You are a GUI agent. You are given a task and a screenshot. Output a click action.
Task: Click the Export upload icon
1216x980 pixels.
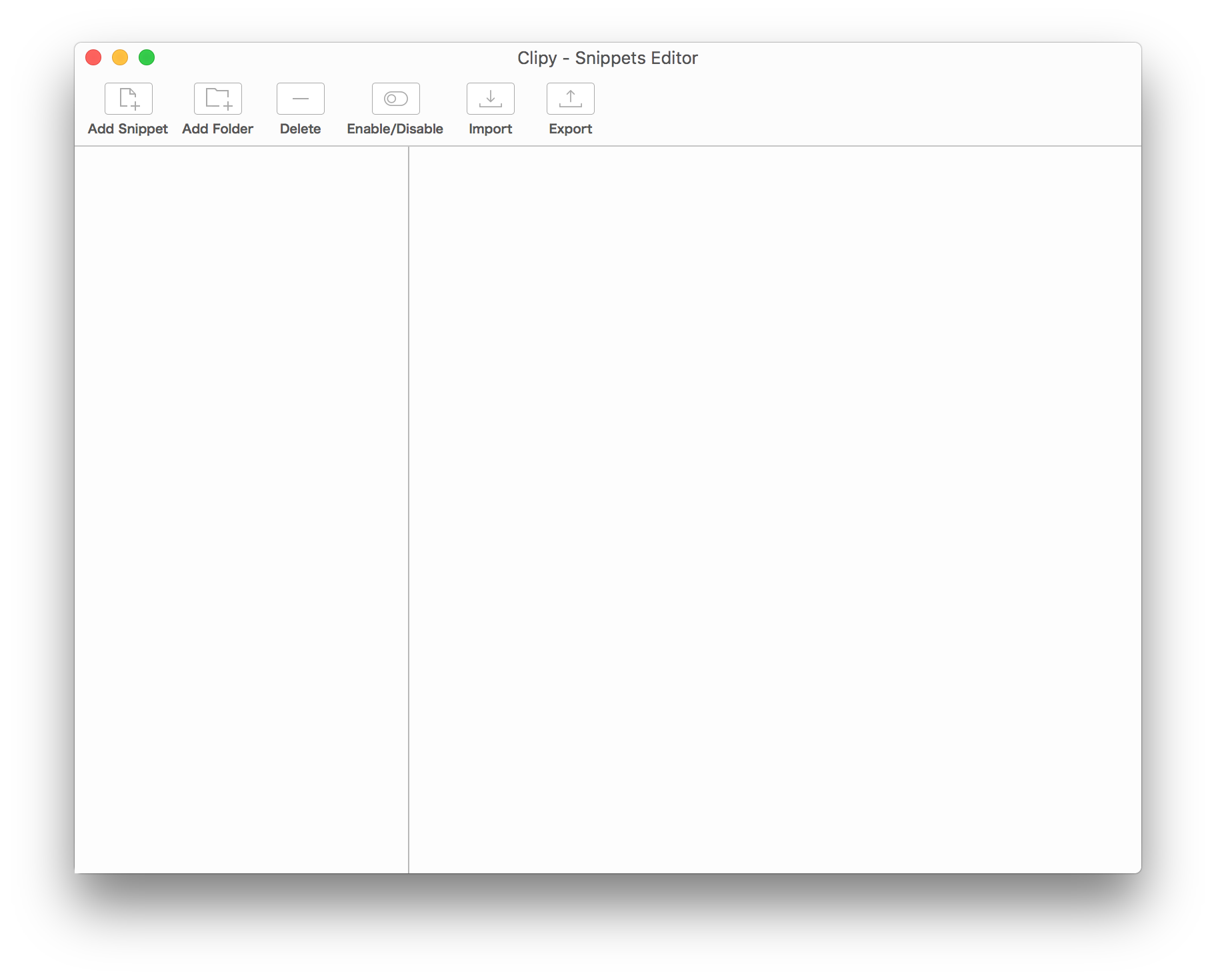point(570,98)
